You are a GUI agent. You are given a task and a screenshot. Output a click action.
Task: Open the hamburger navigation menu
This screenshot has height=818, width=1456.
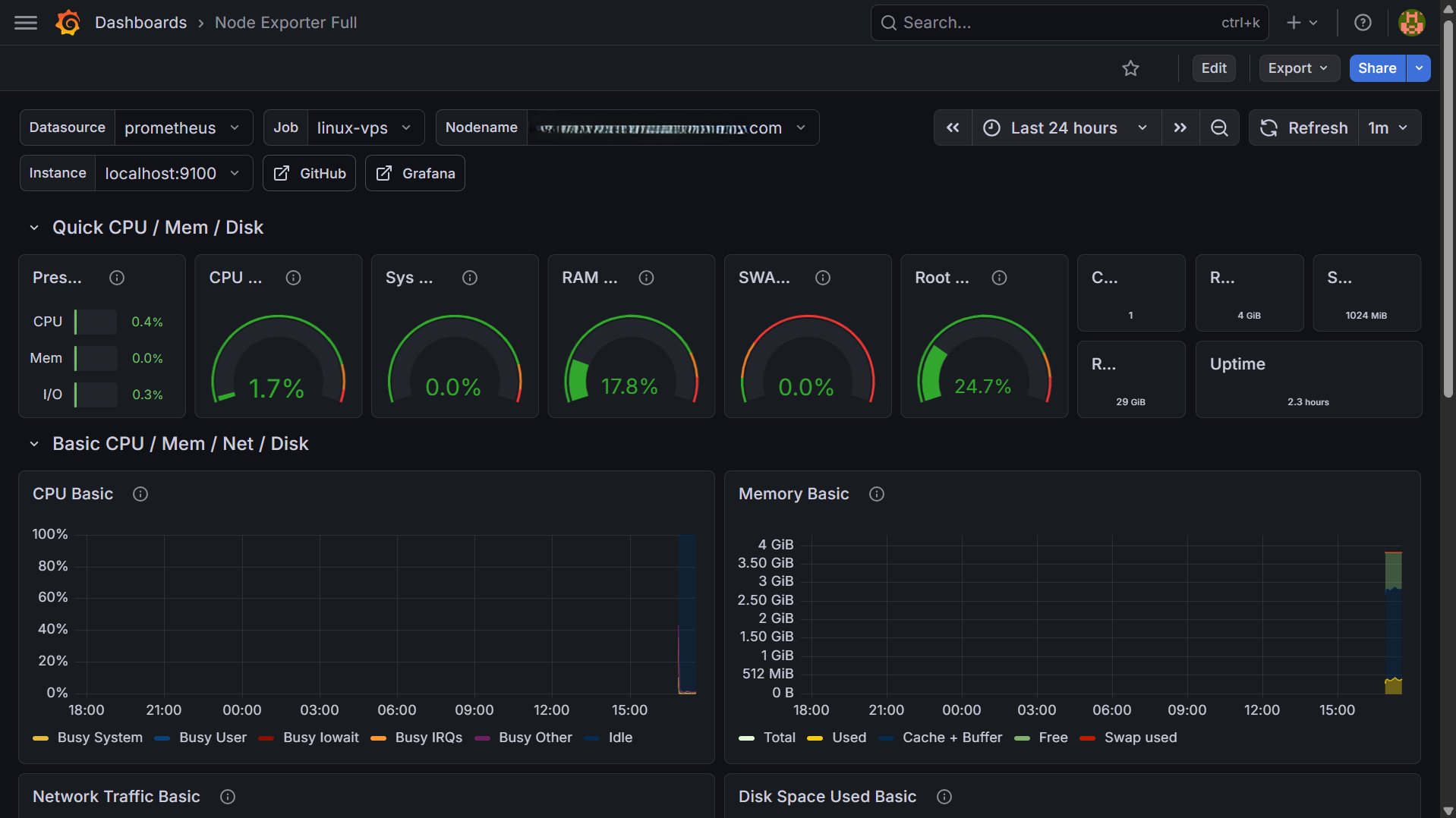(24, 22)
